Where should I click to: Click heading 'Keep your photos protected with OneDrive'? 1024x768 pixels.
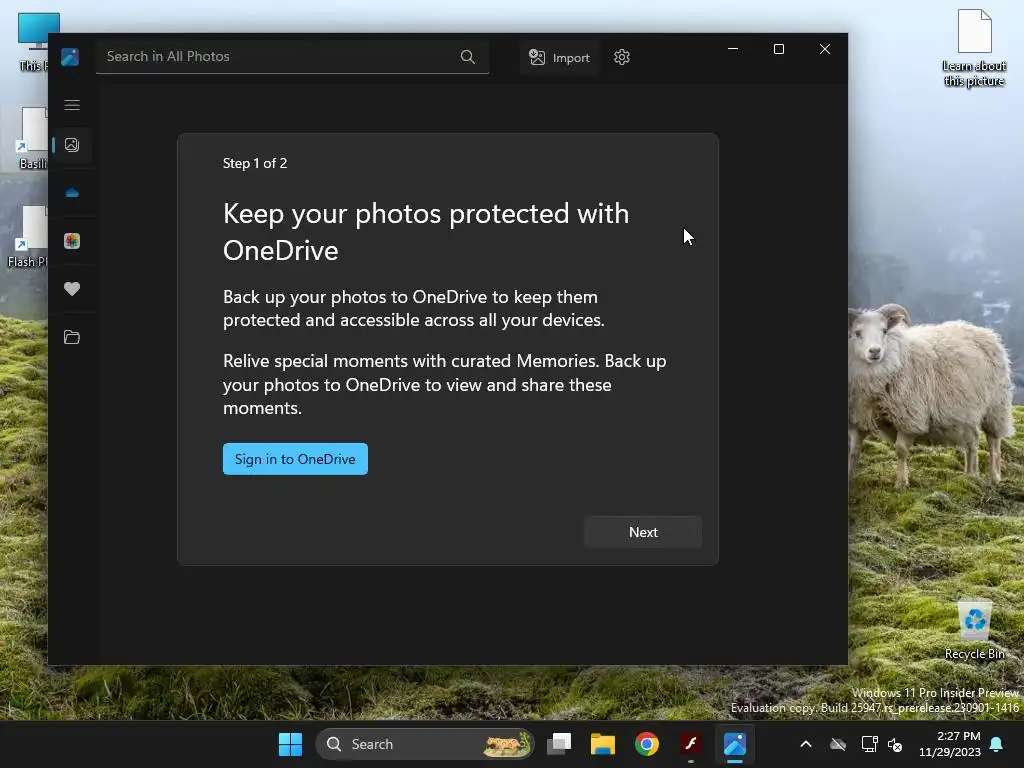click(426, 232)
